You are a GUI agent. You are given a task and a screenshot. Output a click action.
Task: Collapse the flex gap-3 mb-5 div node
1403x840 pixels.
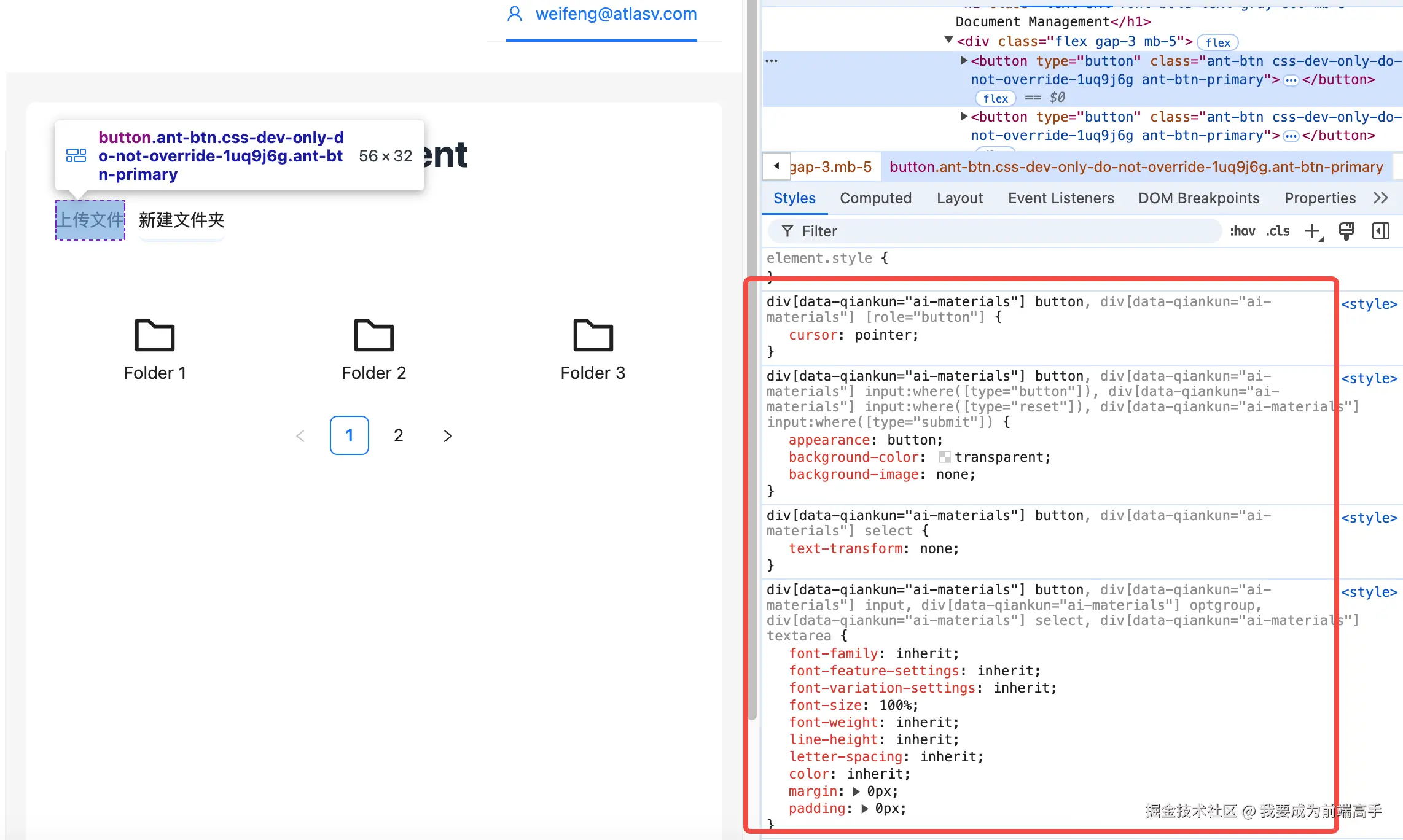pos(948,41)
